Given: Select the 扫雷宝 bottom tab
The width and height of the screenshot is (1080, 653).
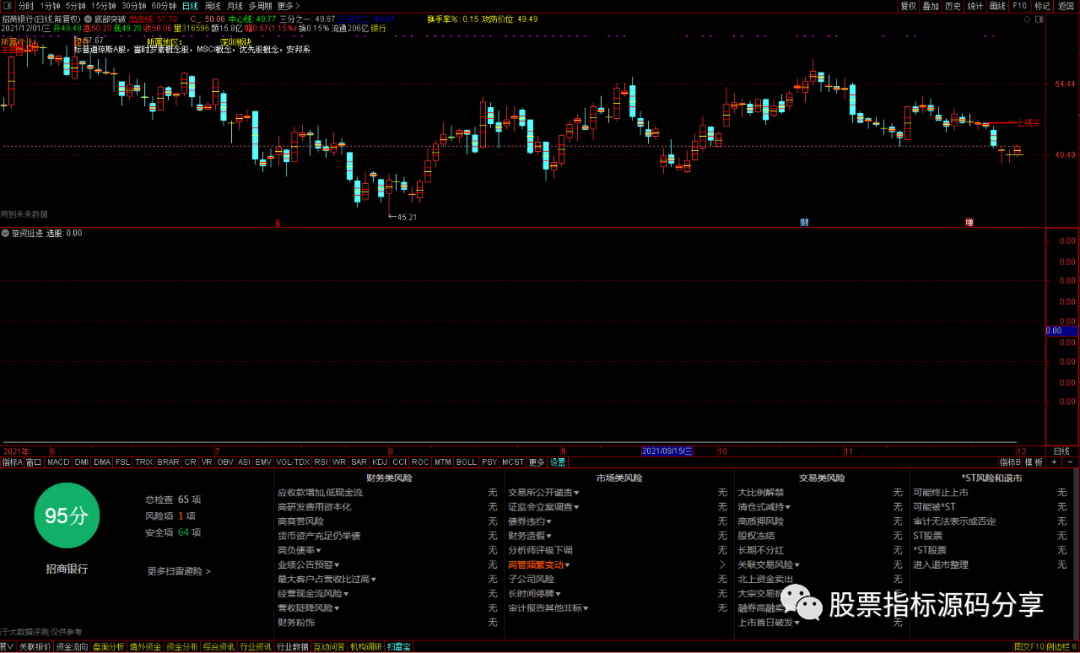Looking at the screenshot, I should (x=399, y=647).
